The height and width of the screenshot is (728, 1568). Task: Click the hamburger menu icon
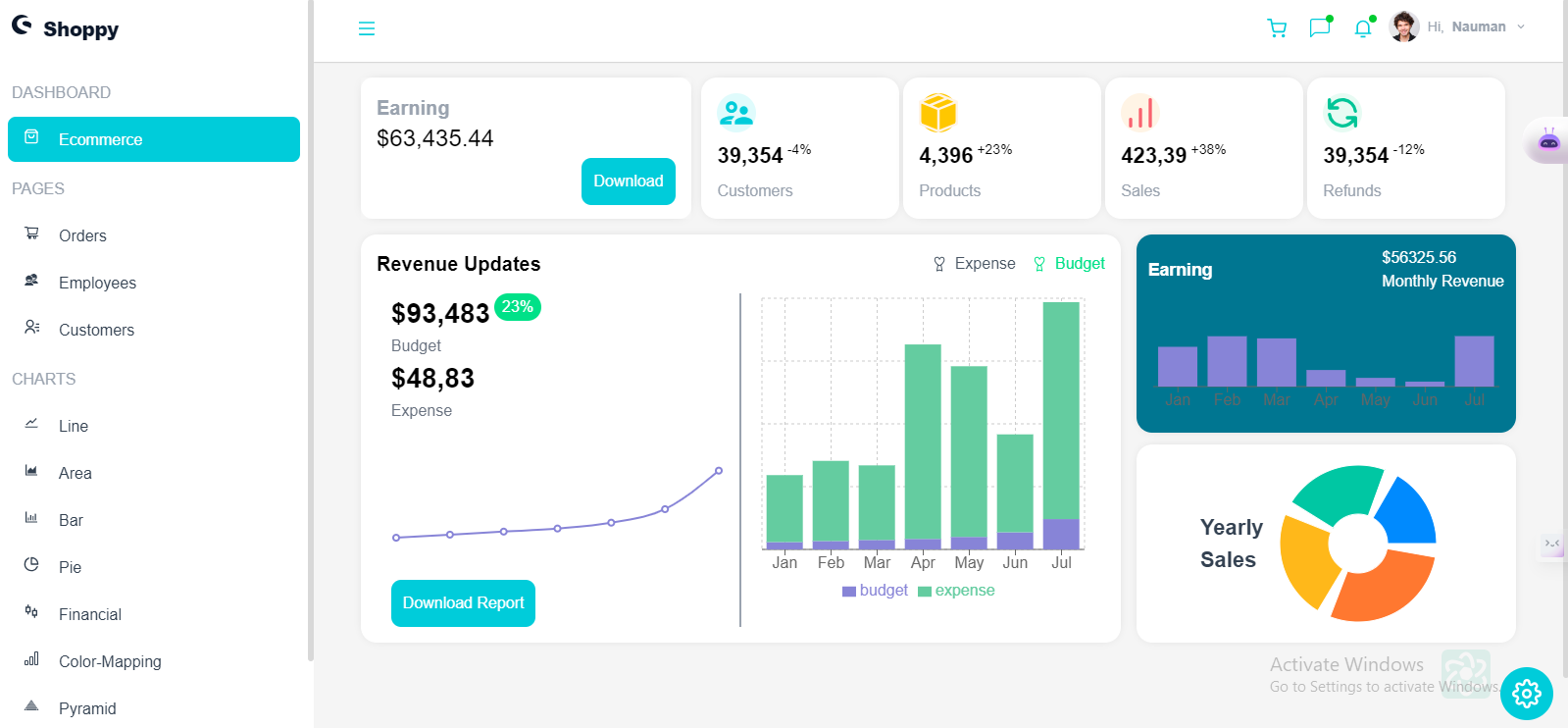click(x=367, y=28)
